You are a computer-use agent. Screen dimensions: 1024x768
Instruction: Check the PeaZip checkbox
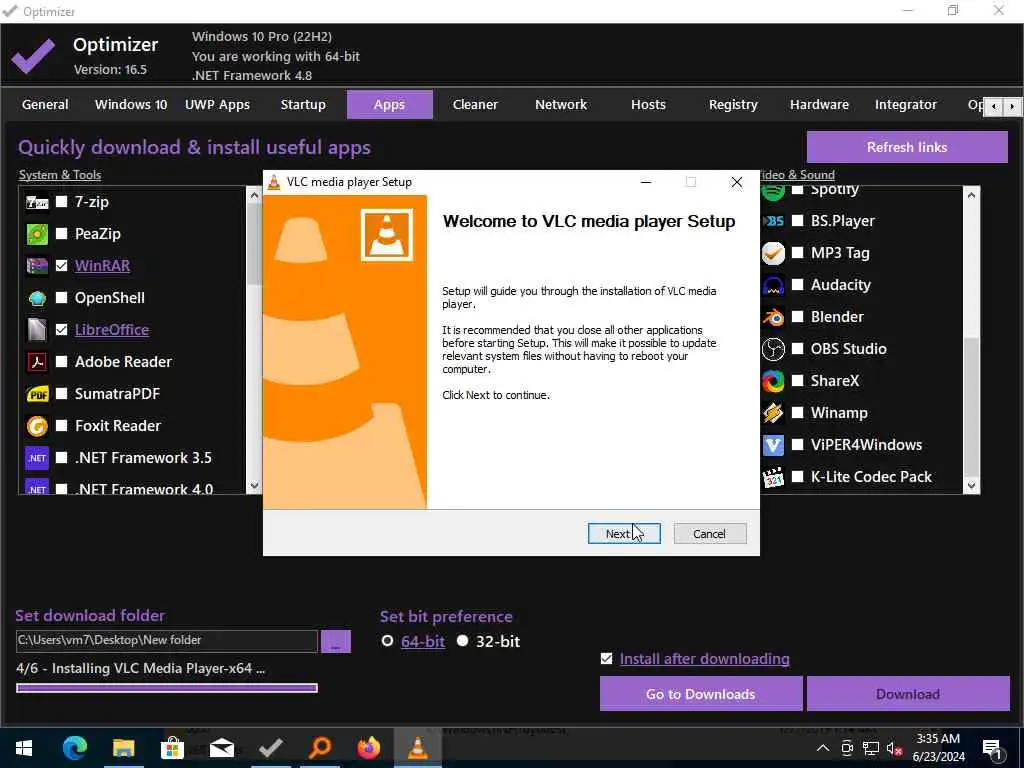(x=61, y=234)
